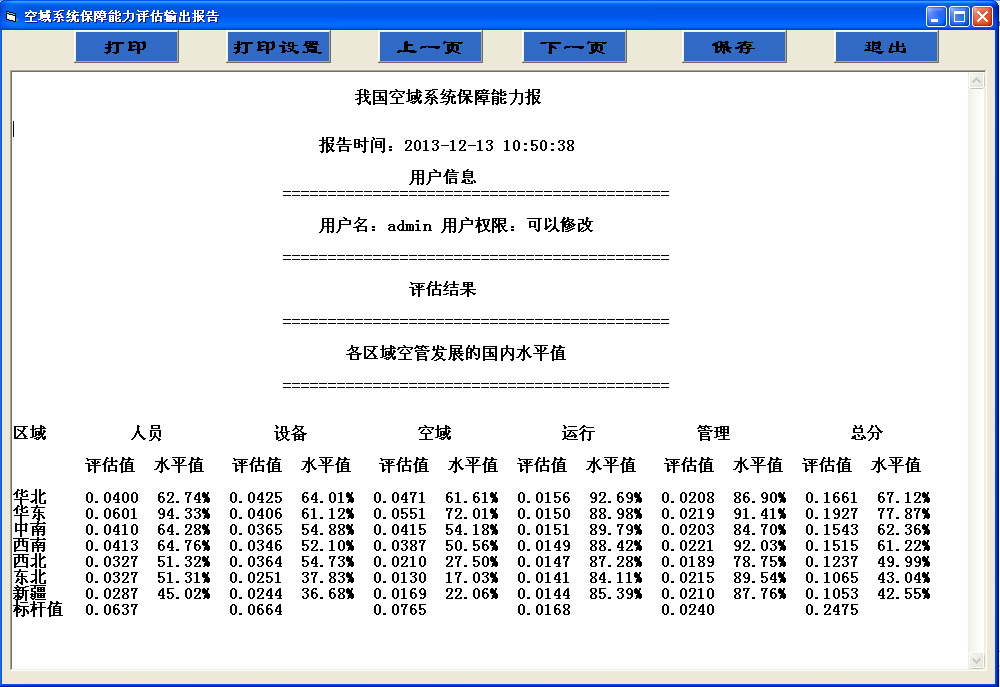Maximize the report window
Screen dimensions: 1000x687
click(959, 16)
